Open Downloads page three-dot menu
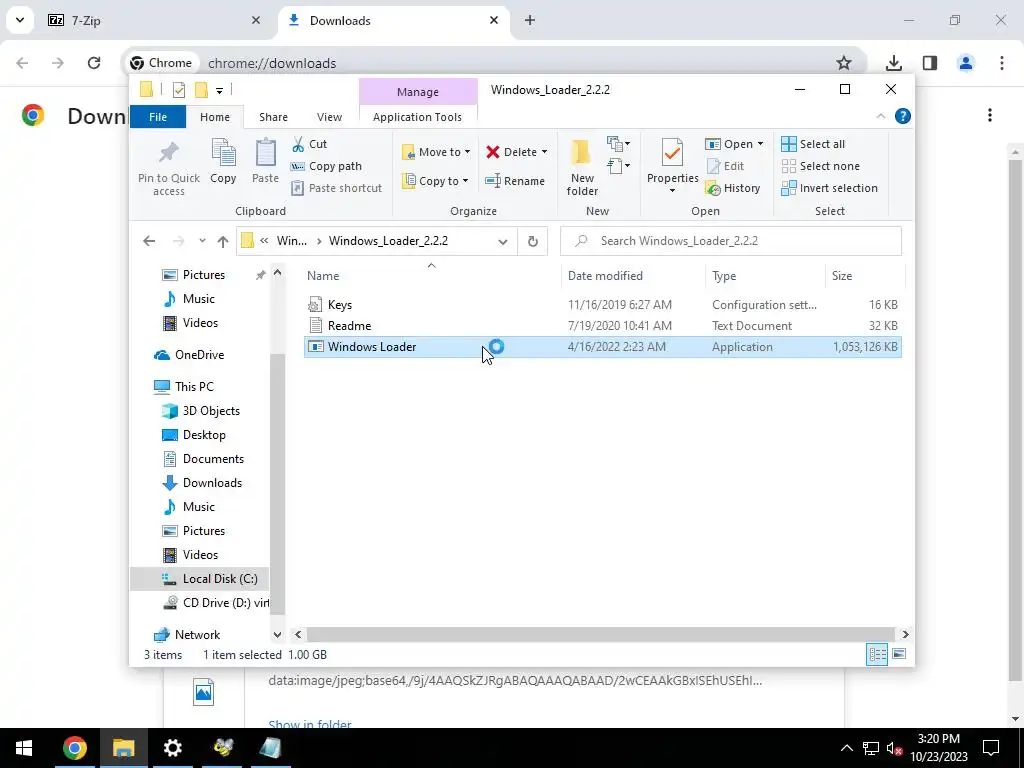Viewport: 1024px width, 768px height. (x=990, y=115)
